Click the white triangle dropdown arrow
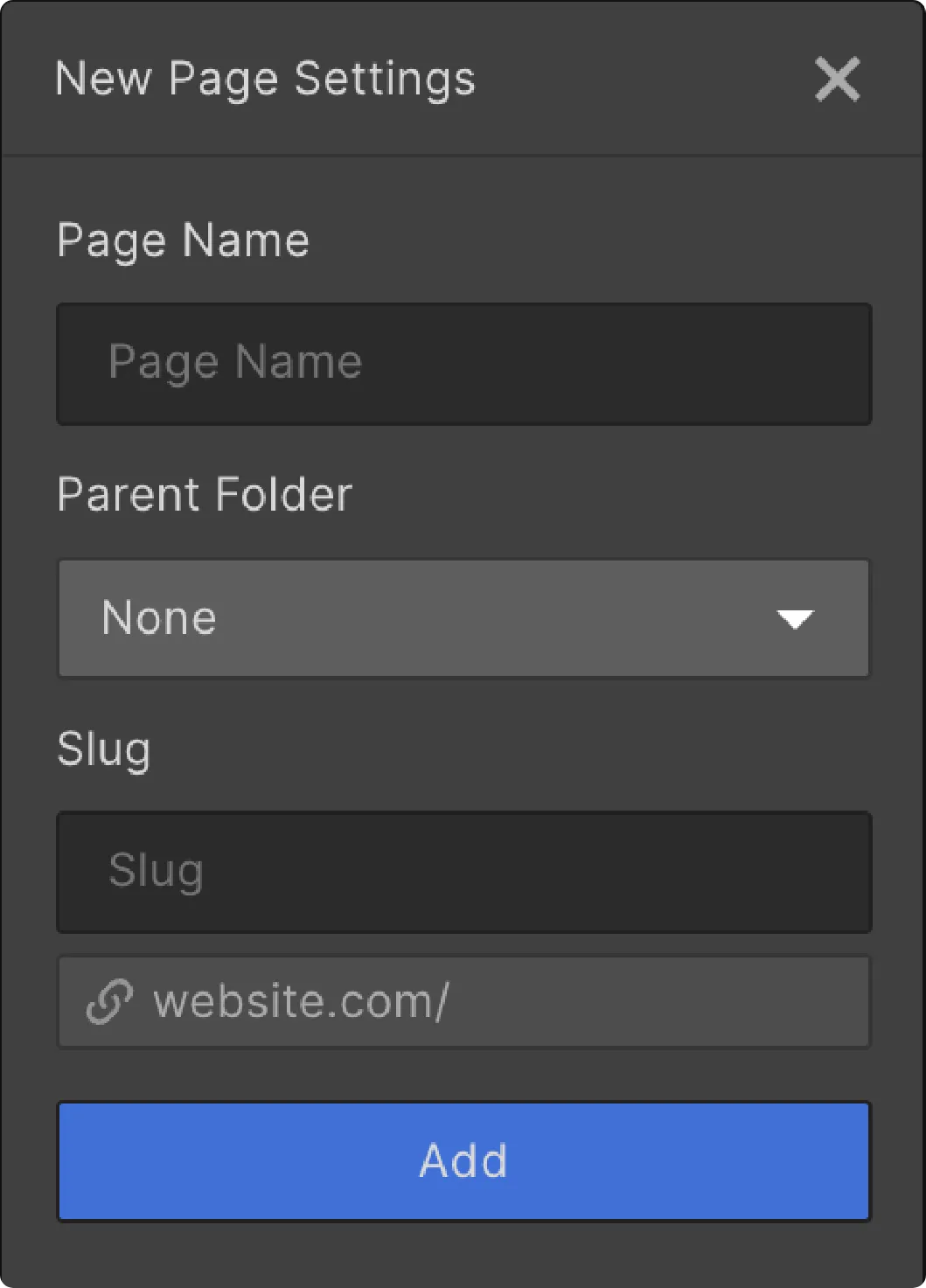 pyautogui.click(x=795, y=620)
